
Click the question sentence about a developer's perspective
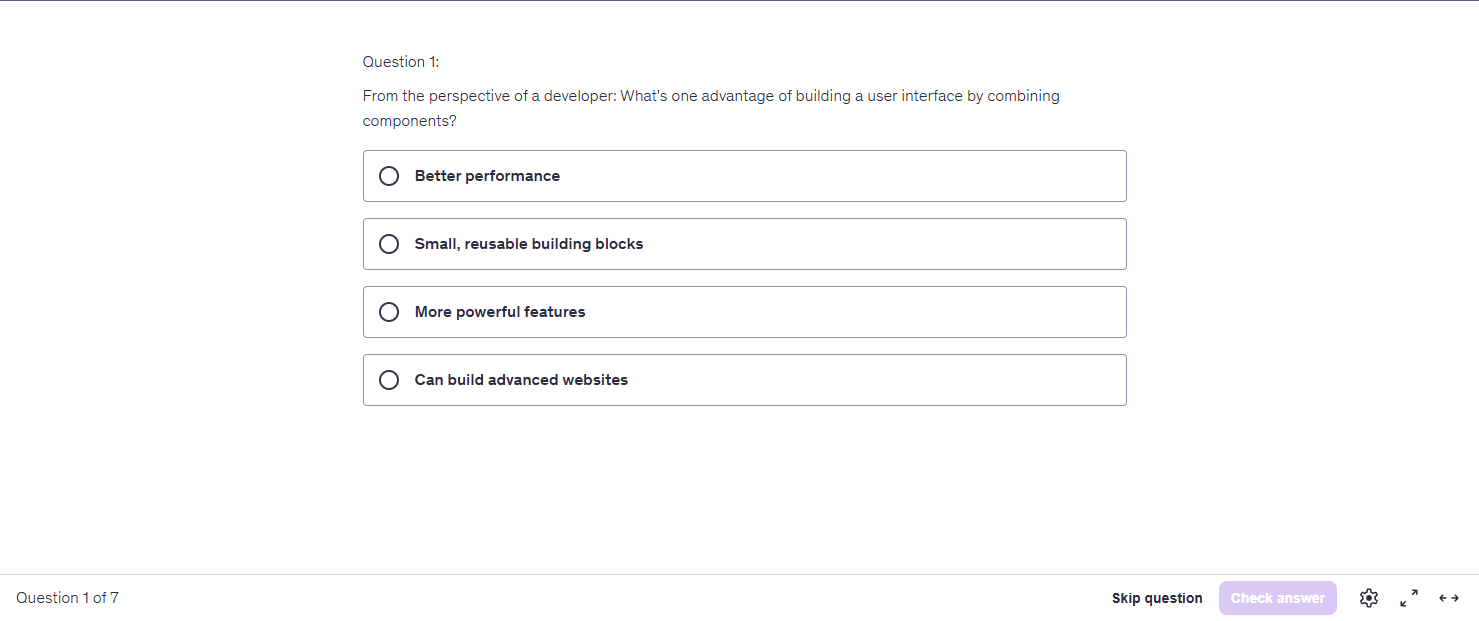pyautogui.click(x=710, y=97)
